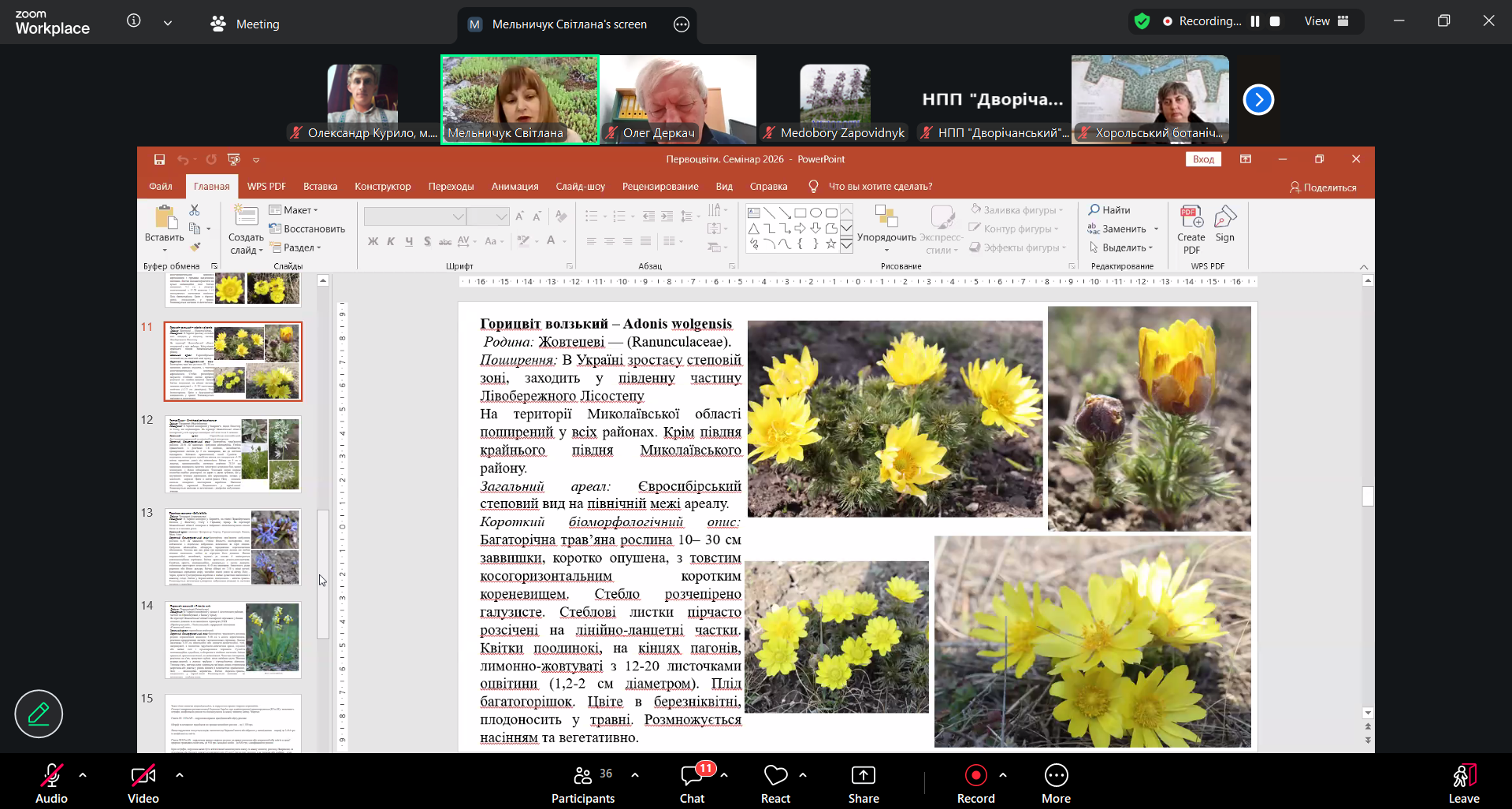
Task: Switch to the Вставка ribbon tab
Action: 320,187
